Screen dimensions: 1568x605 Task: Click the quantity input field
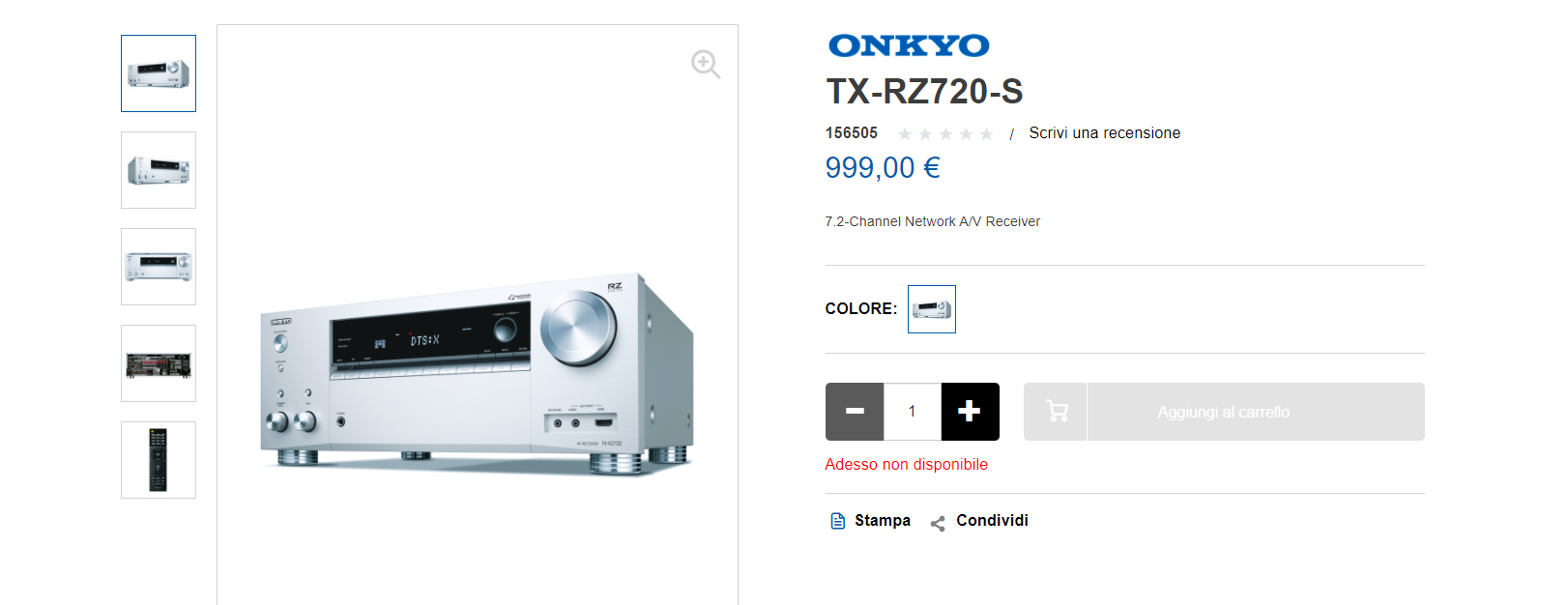[913, 412]
